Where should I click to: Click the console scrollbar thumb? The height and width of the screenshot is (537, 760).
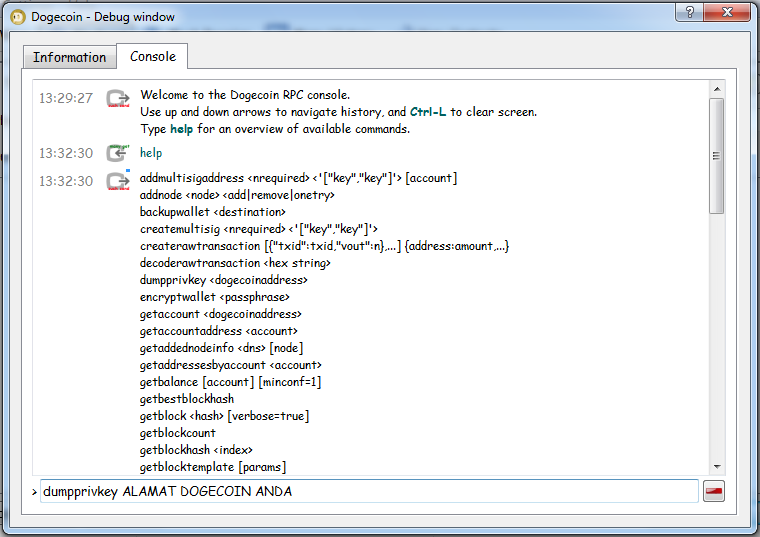[717, 156]
